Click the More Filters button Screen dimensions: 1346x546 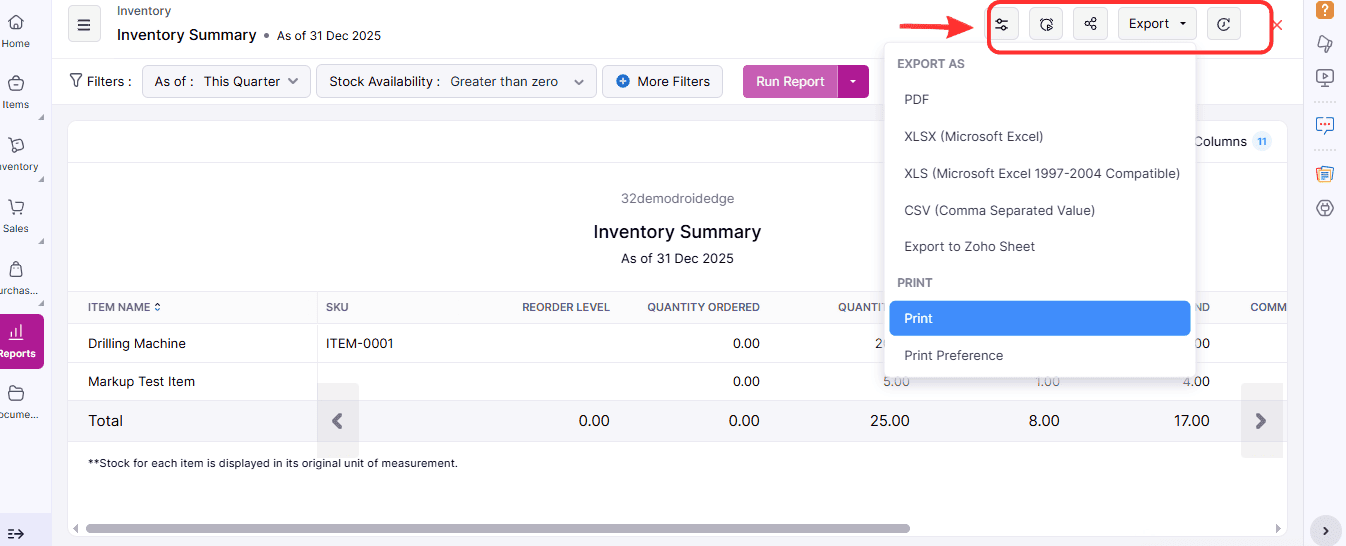662,82
